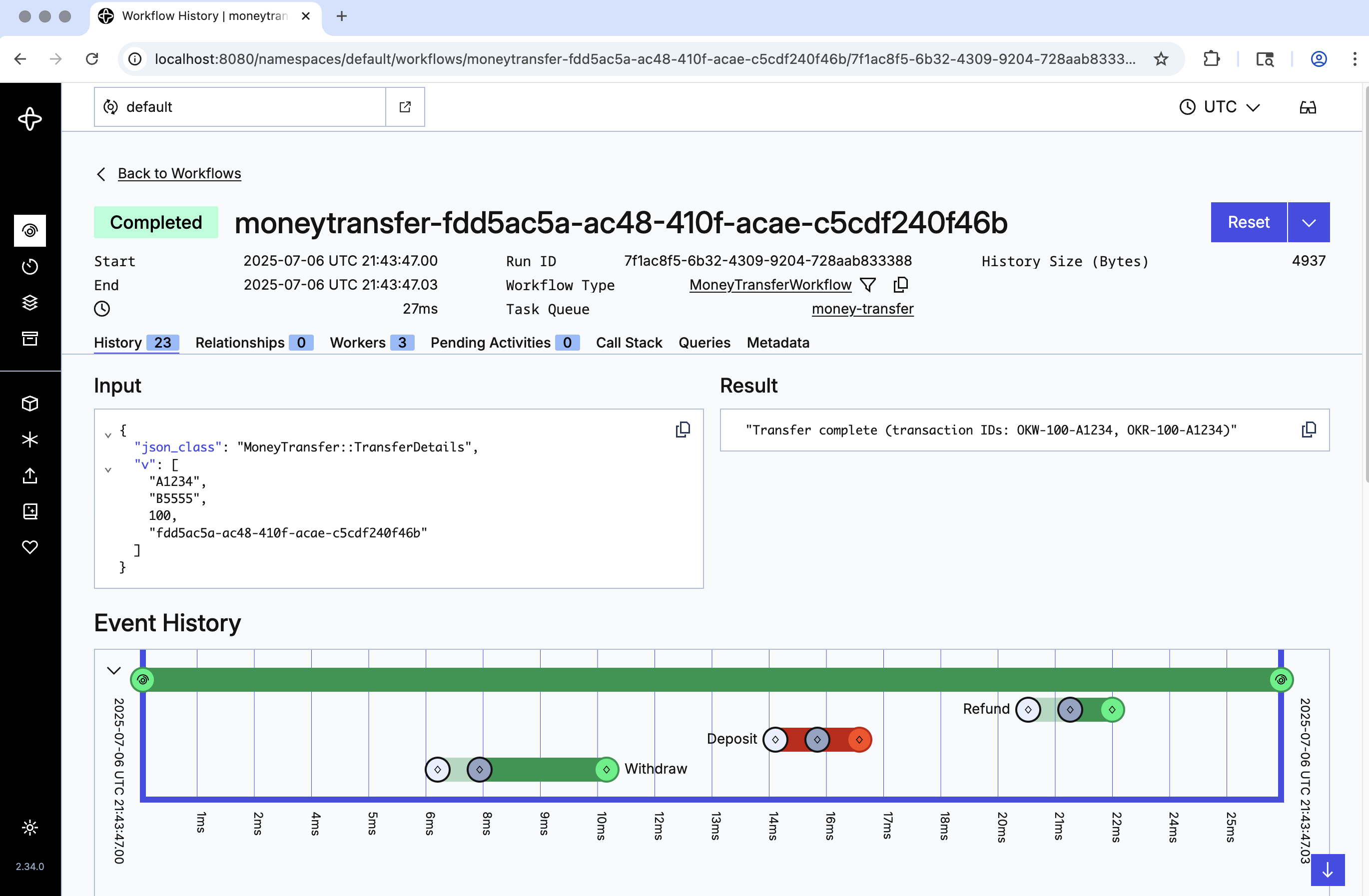Select Workflows in the left sidebar

click(x=29, y=231)
